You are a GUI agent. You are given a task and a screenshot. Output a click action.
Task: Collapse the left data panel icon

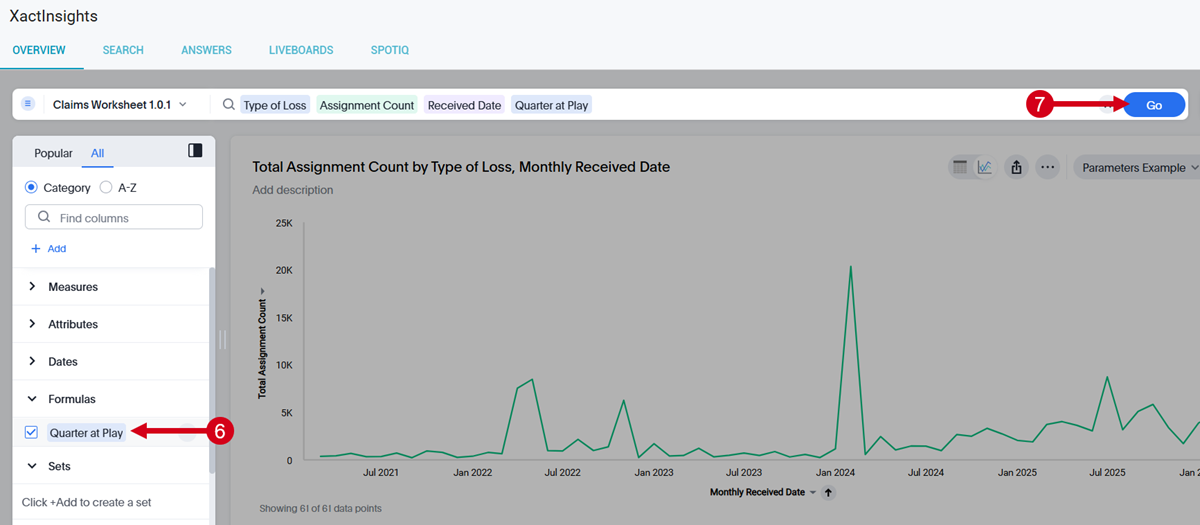pyautogui.click(x=195, y=150)
